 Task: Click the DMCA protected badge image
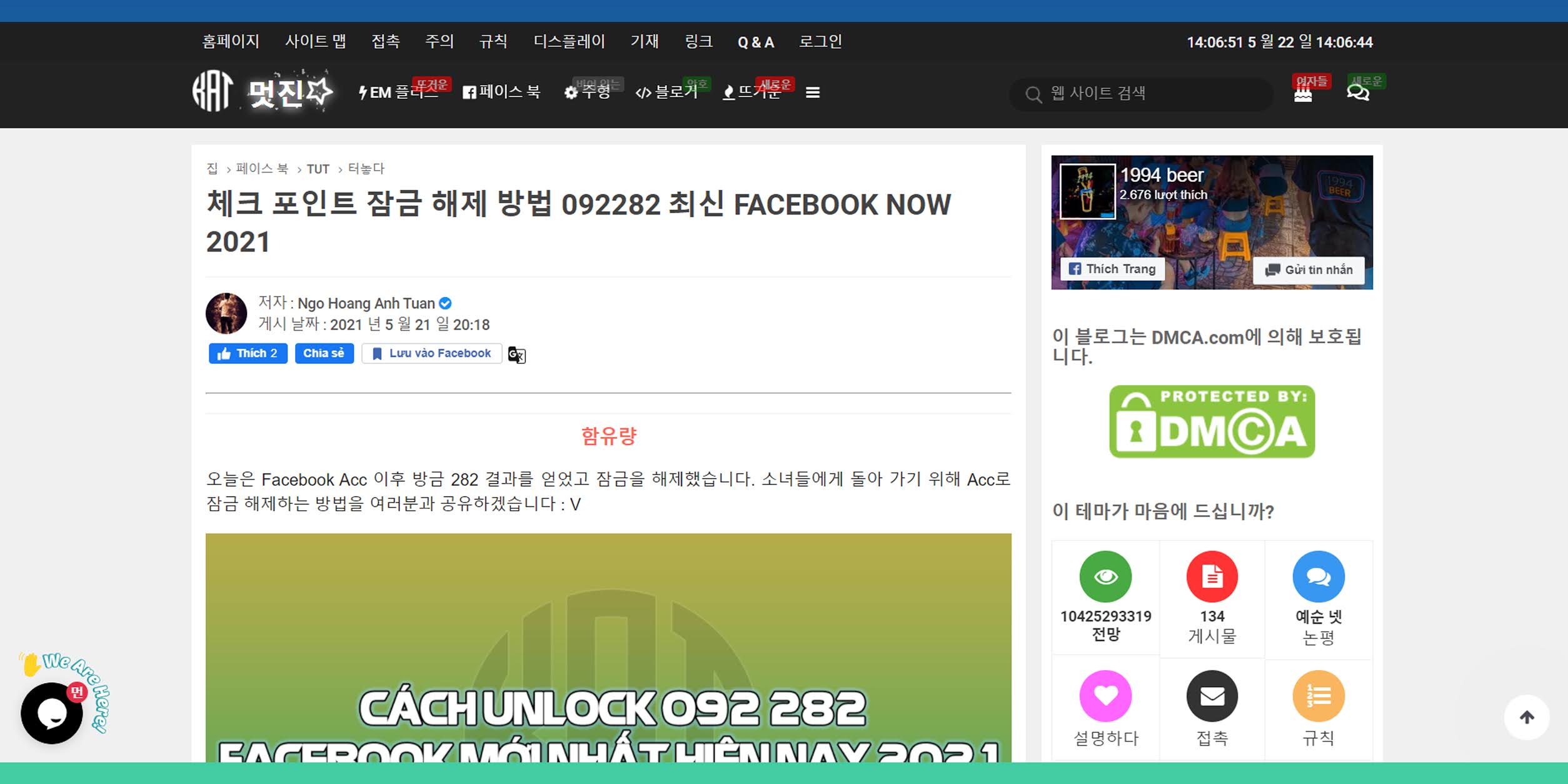(x=1212, y=421)
